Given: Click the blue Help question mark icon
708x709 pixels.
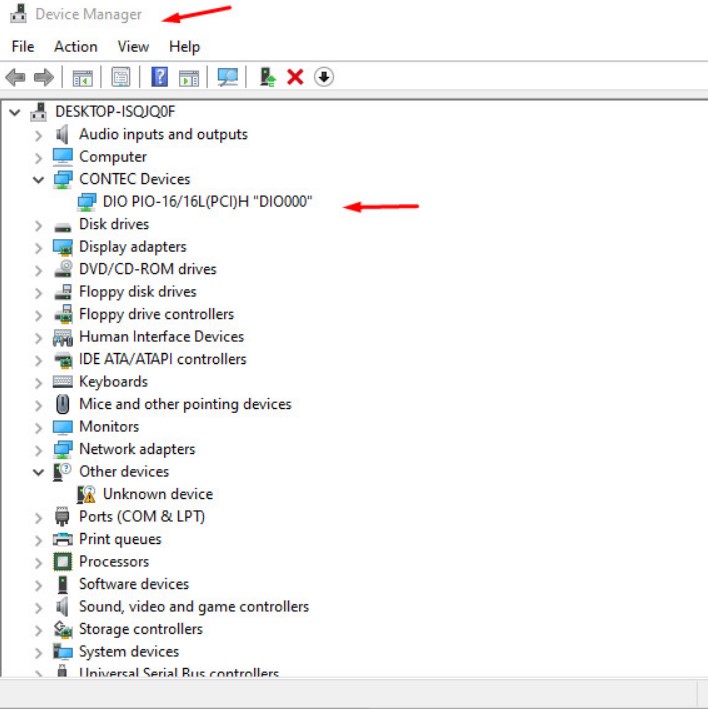Looking at the screenshot, I should coord(160,77).
